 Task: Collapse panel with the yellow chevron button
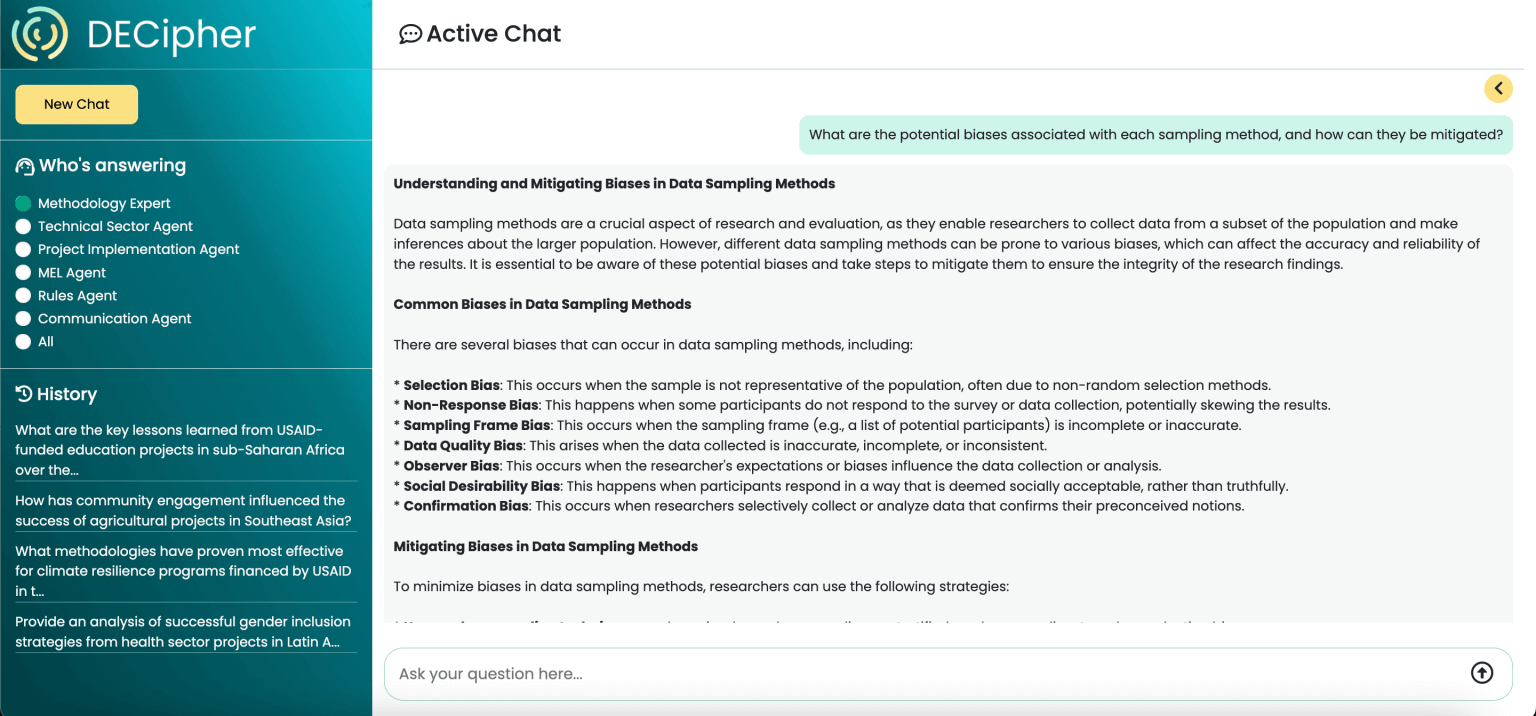click(x=1498, y=89)
